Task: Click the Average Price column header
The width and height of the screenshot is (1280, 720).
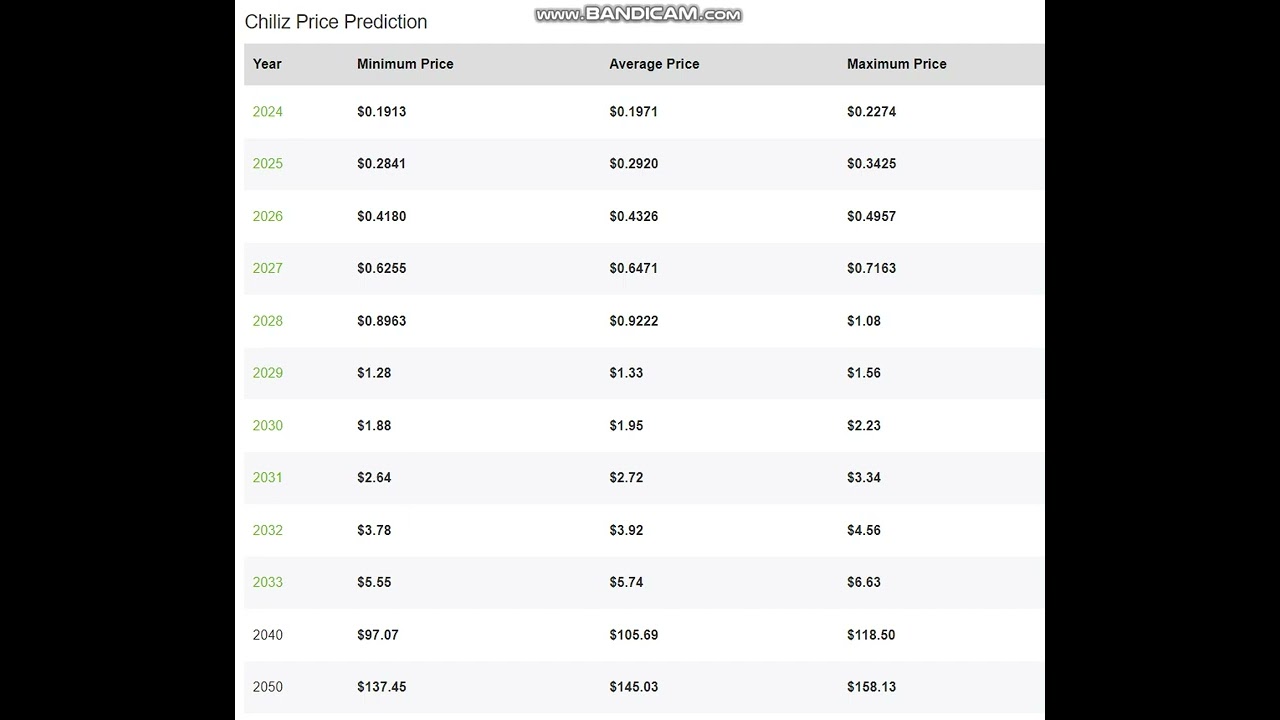Action: pyautogui.click(x=654, y=64)
